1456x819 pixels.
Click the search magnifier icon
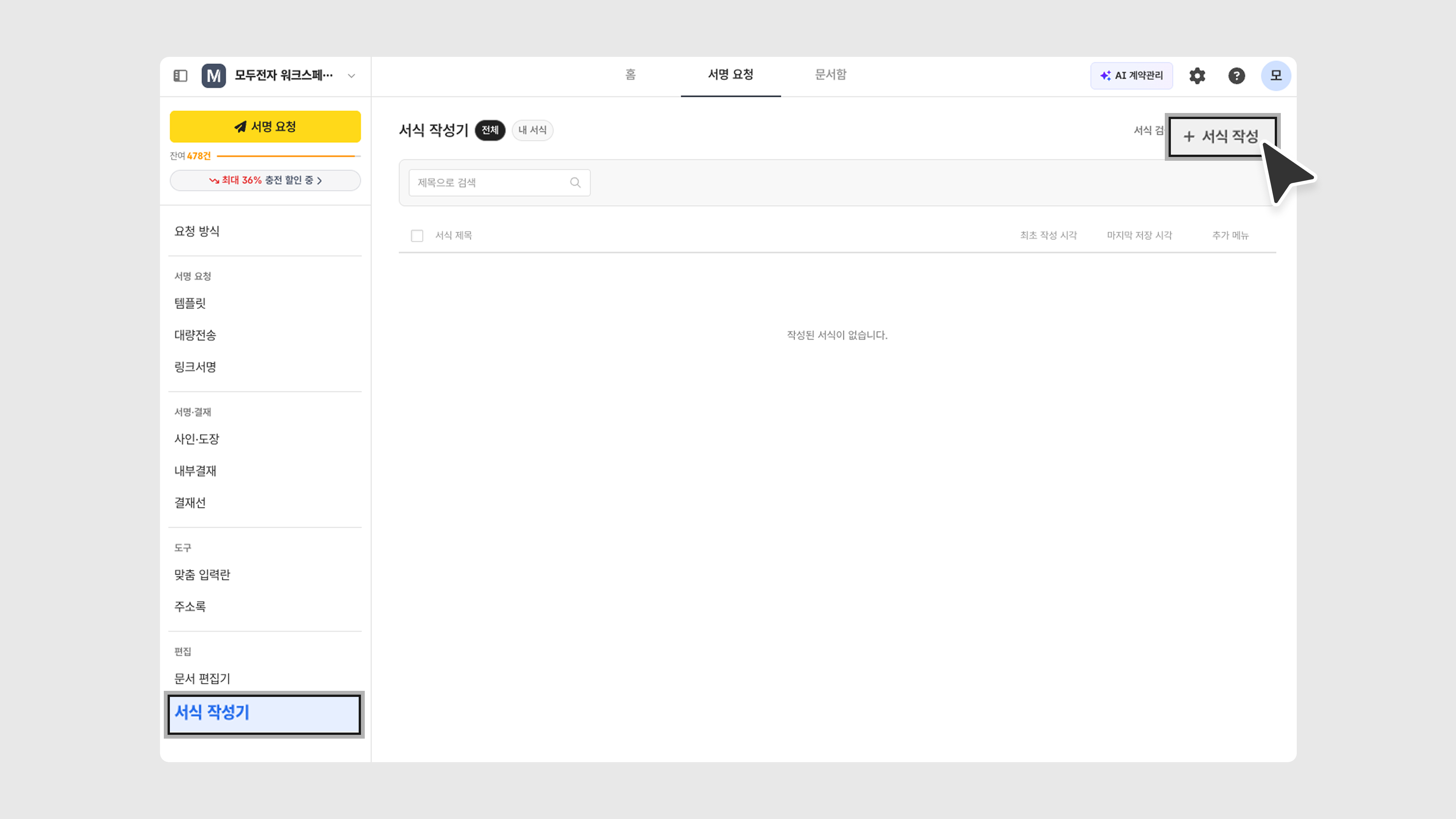coord(575,182)
